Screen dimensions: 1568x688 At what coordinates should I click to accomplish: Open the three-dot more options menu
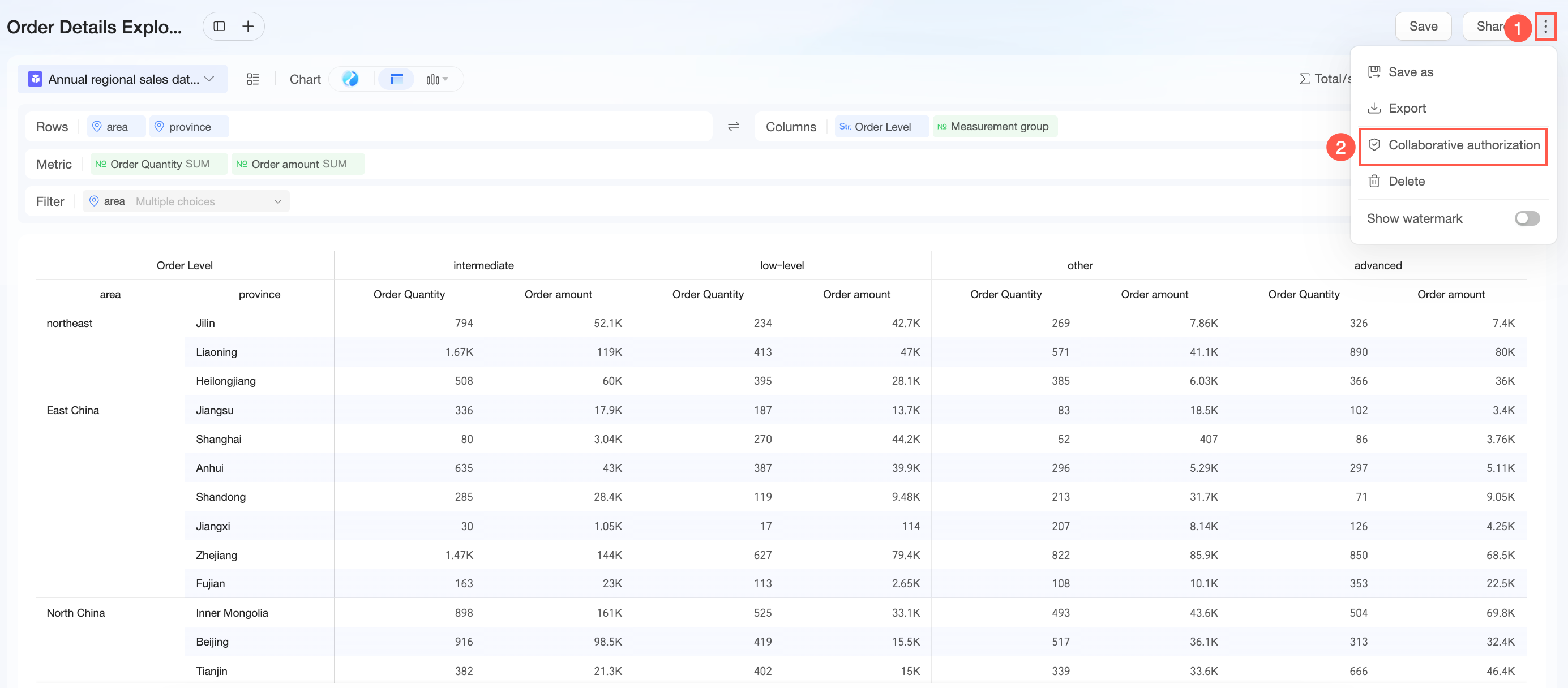(x=1545, y=26)
